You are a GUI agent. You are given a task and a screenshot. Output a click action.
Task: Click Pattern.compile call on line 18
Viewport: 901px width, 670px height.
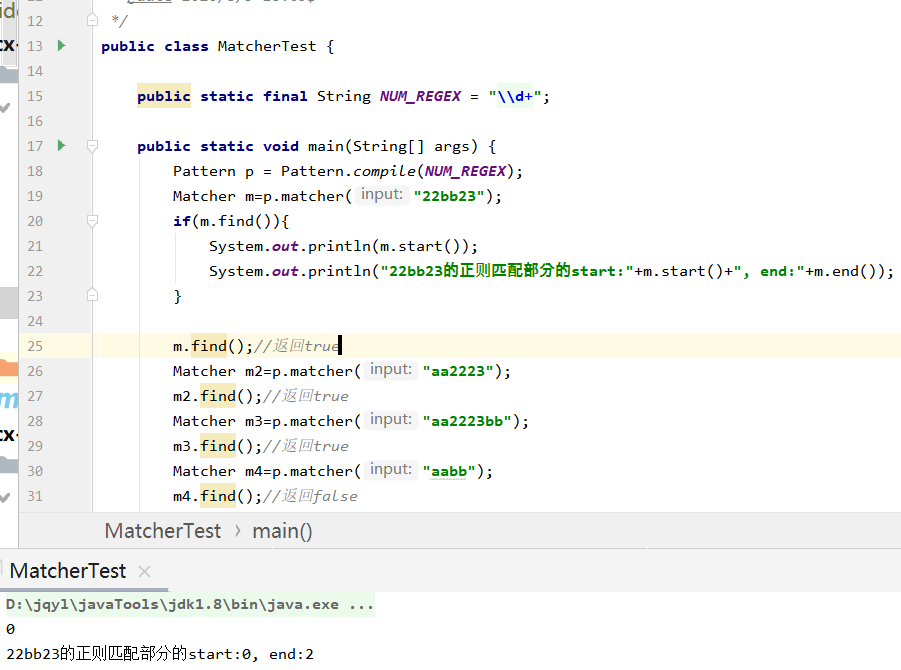[402, 171]
